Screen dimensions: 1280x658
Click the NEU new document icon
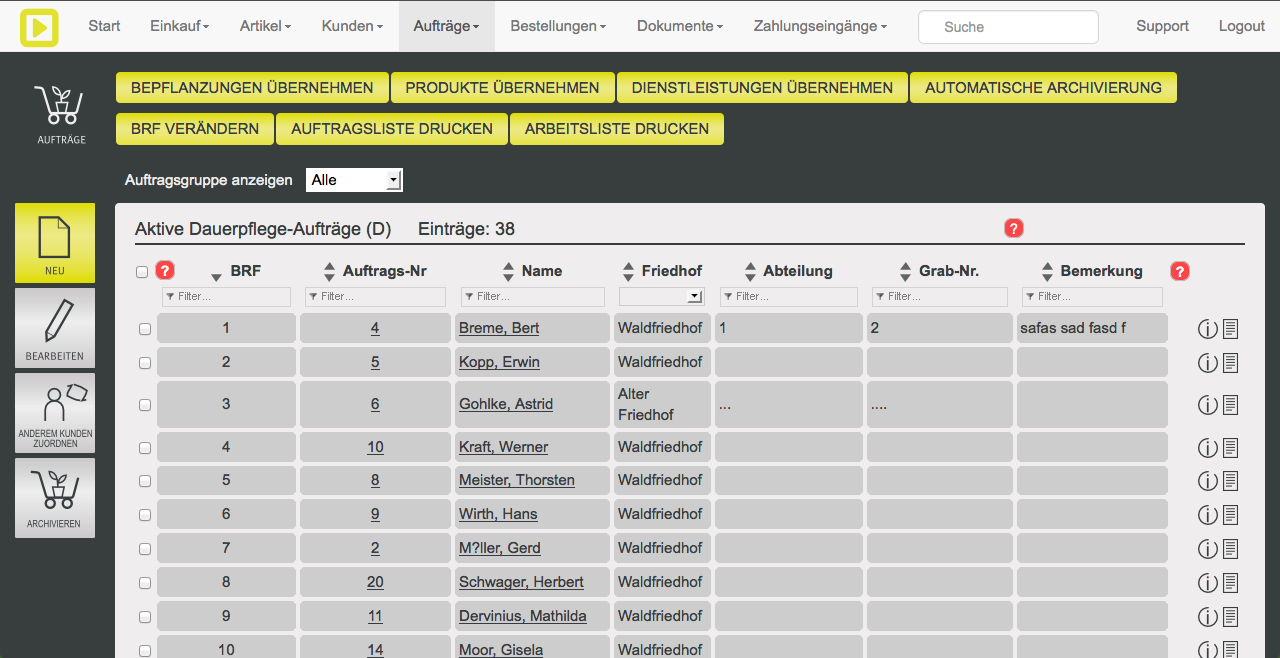[x=55, y=243]
